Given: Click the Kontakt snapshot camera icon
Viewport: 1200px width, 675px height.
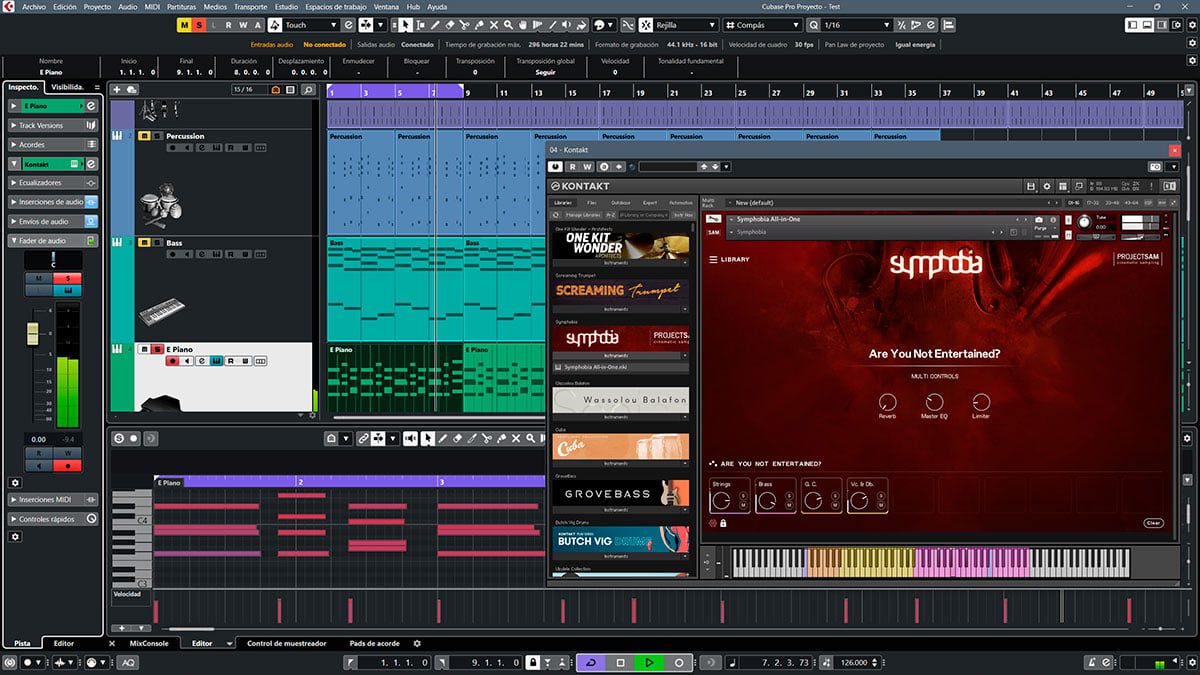Looking at the screenshot, I should click(x=1039, y=219).
